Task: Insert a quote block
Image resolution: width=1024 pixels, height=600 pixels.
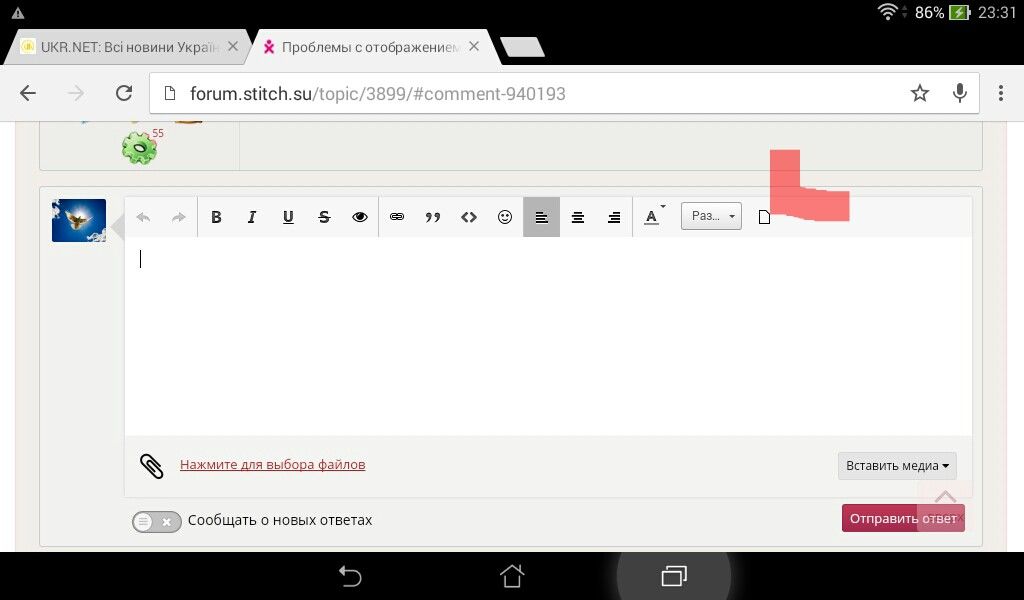Action: tap(433, 217)
